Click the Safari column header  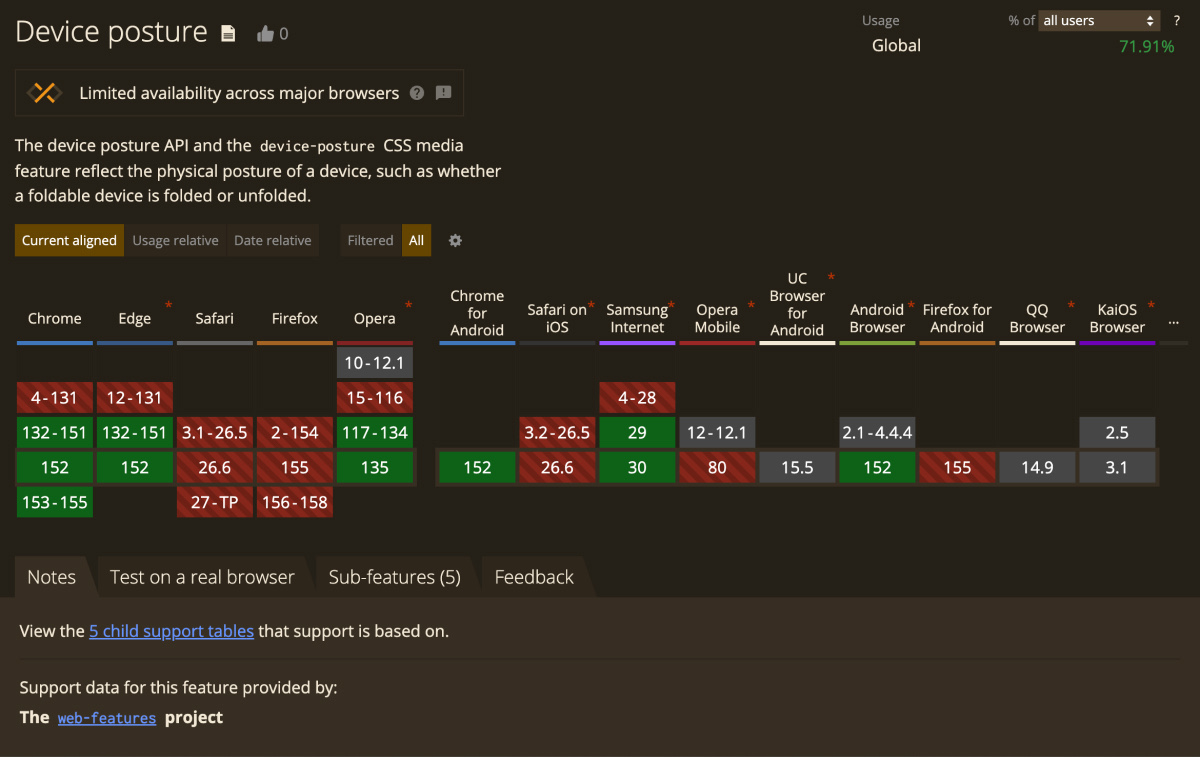215,319
